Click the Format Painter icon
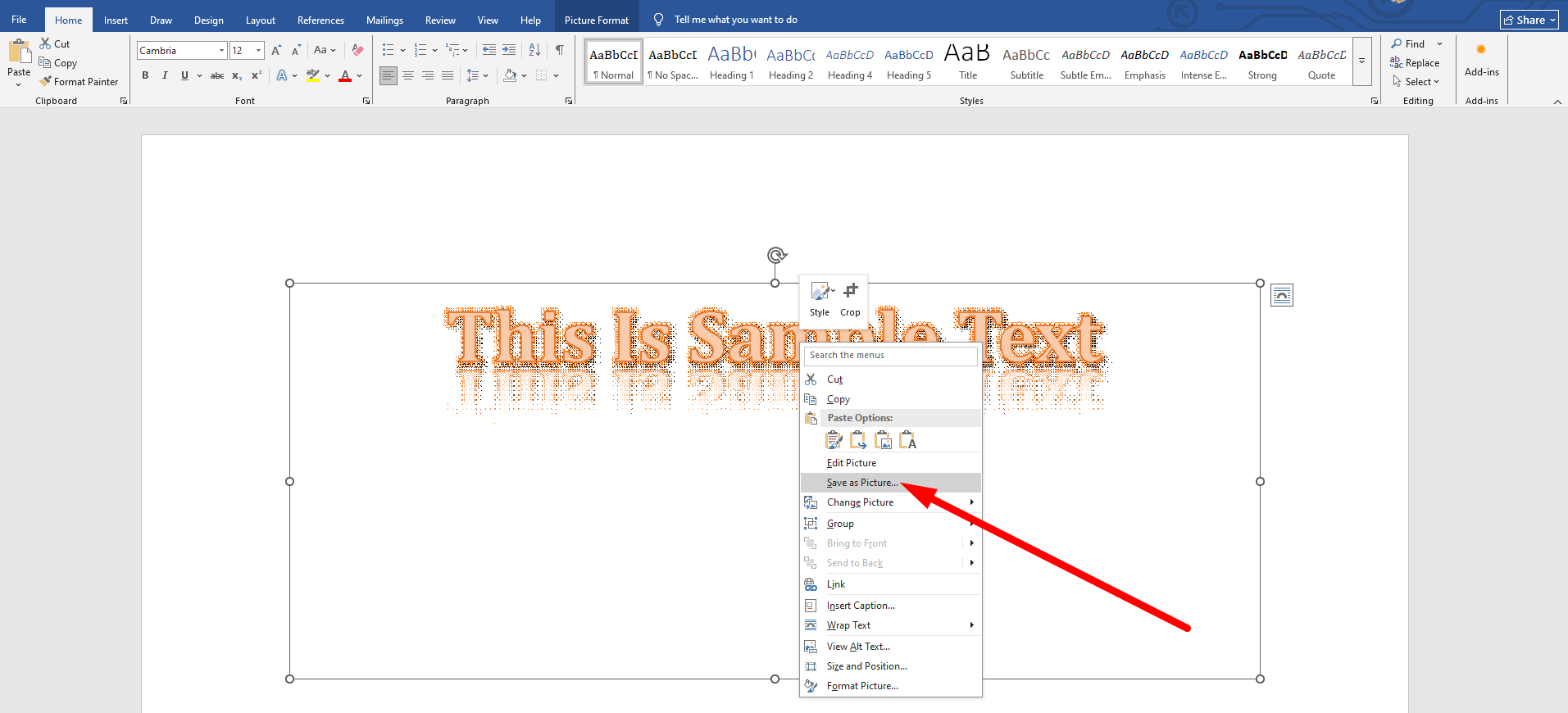 (46, 81)
